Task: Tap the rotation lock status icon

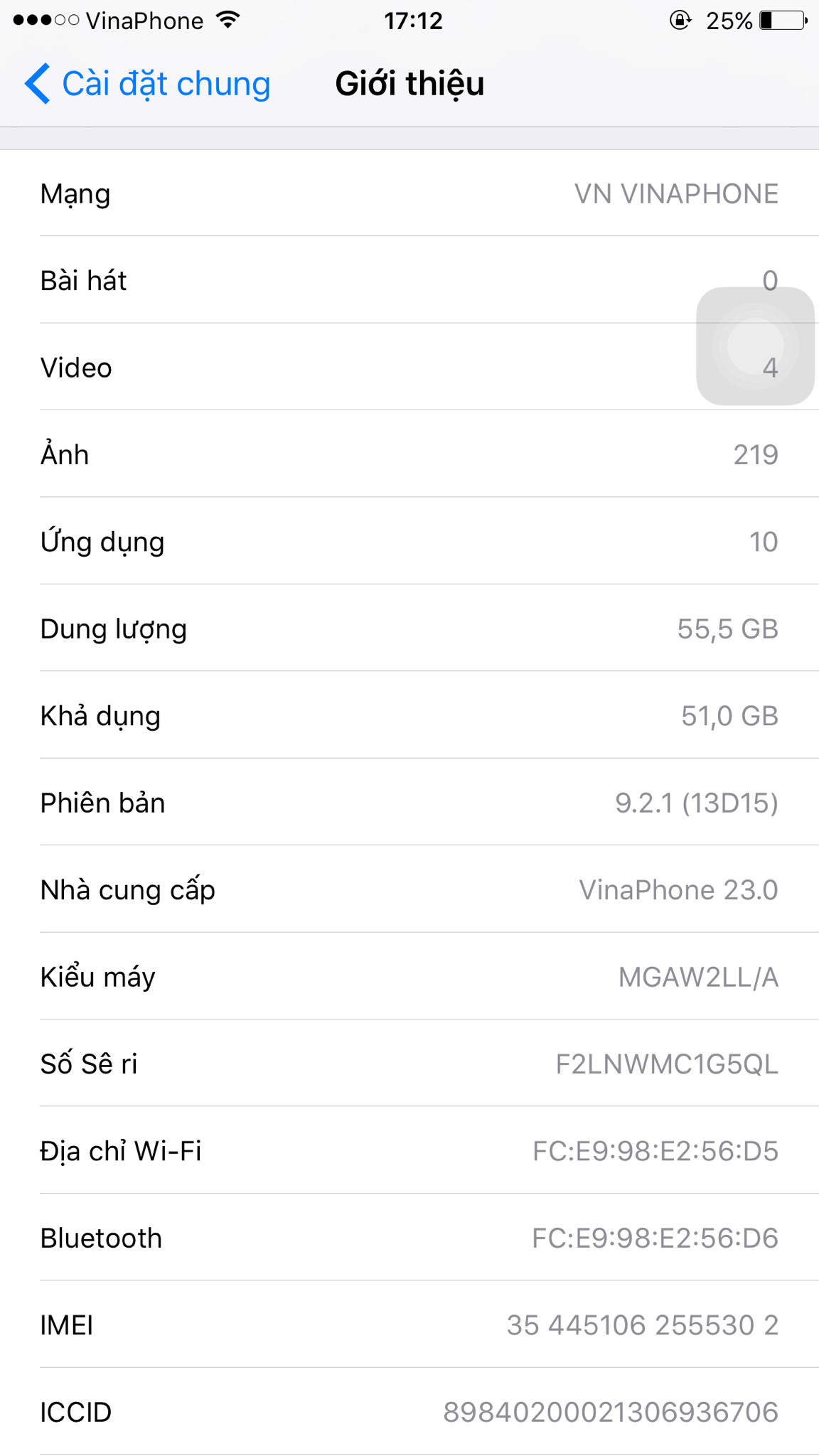Action: (680, 20)
